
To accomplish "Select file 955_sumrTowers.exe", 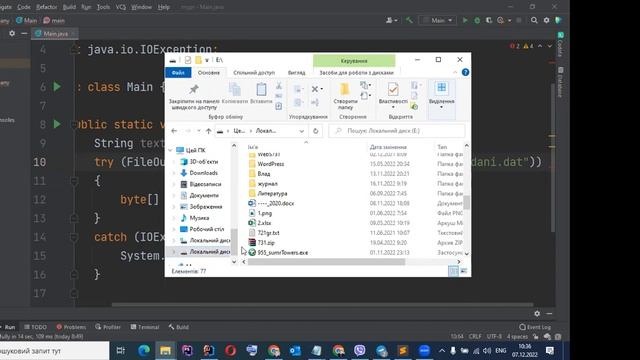I will 282,252.
